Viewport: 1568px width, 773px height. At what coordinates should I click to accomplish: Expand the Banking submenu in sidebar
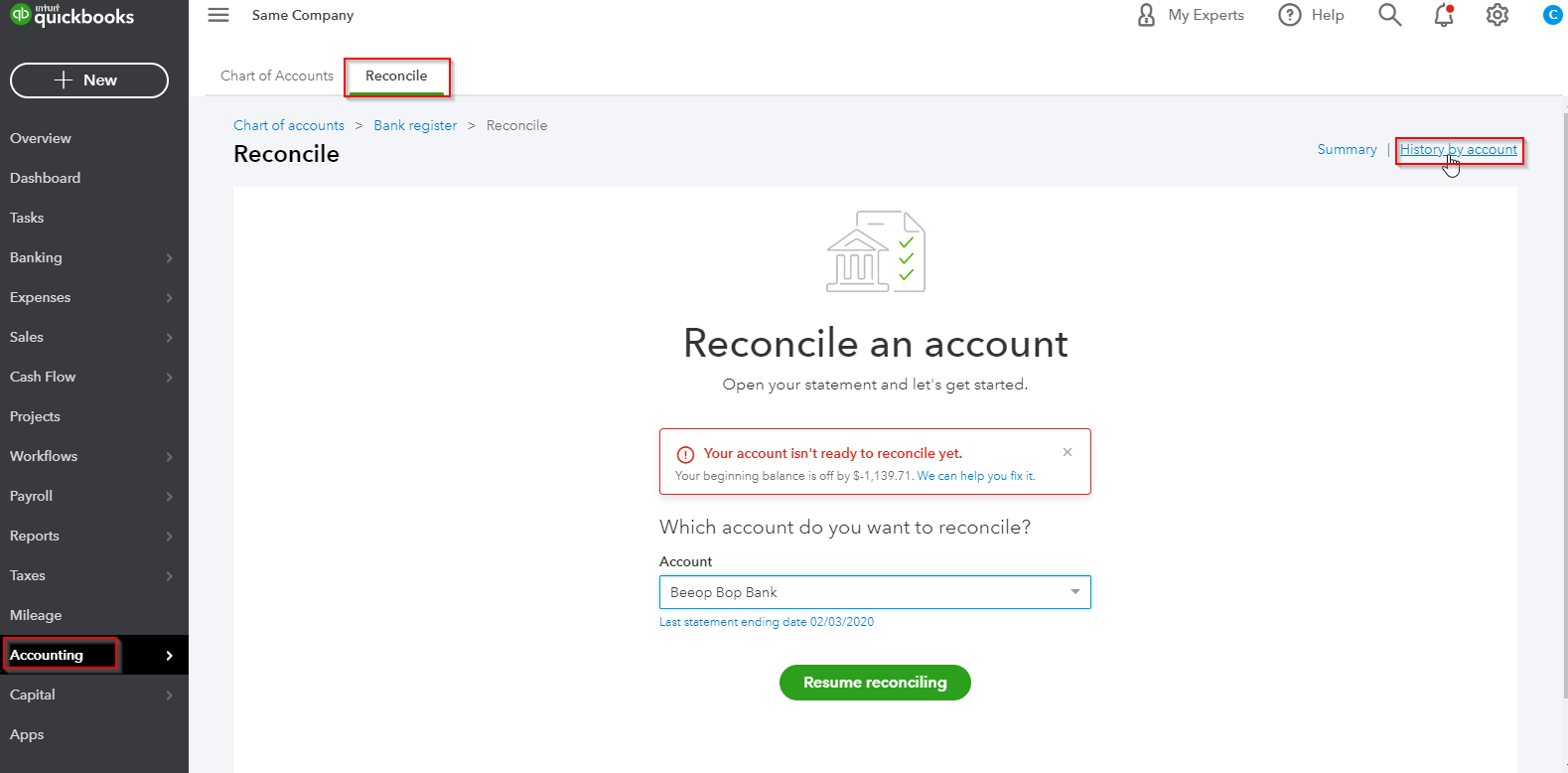[169, 258]
